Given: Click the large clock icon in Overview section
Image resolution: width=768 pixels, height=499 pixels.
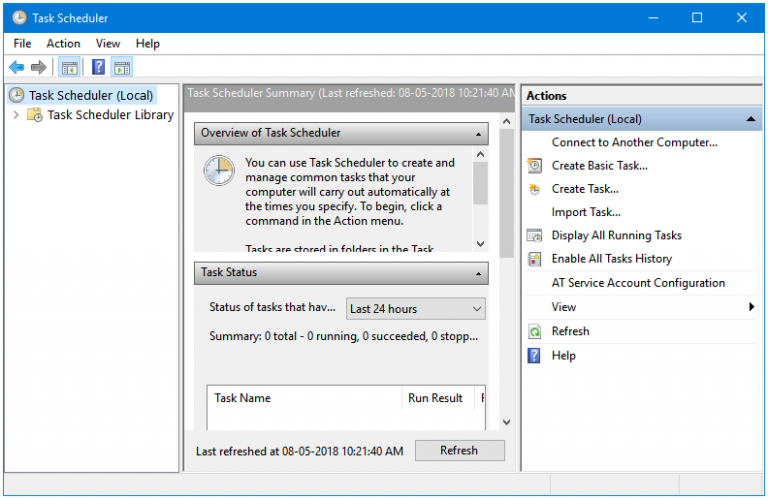Looking at the screenshot, I should pyautogui.click(x=219, y=170).
